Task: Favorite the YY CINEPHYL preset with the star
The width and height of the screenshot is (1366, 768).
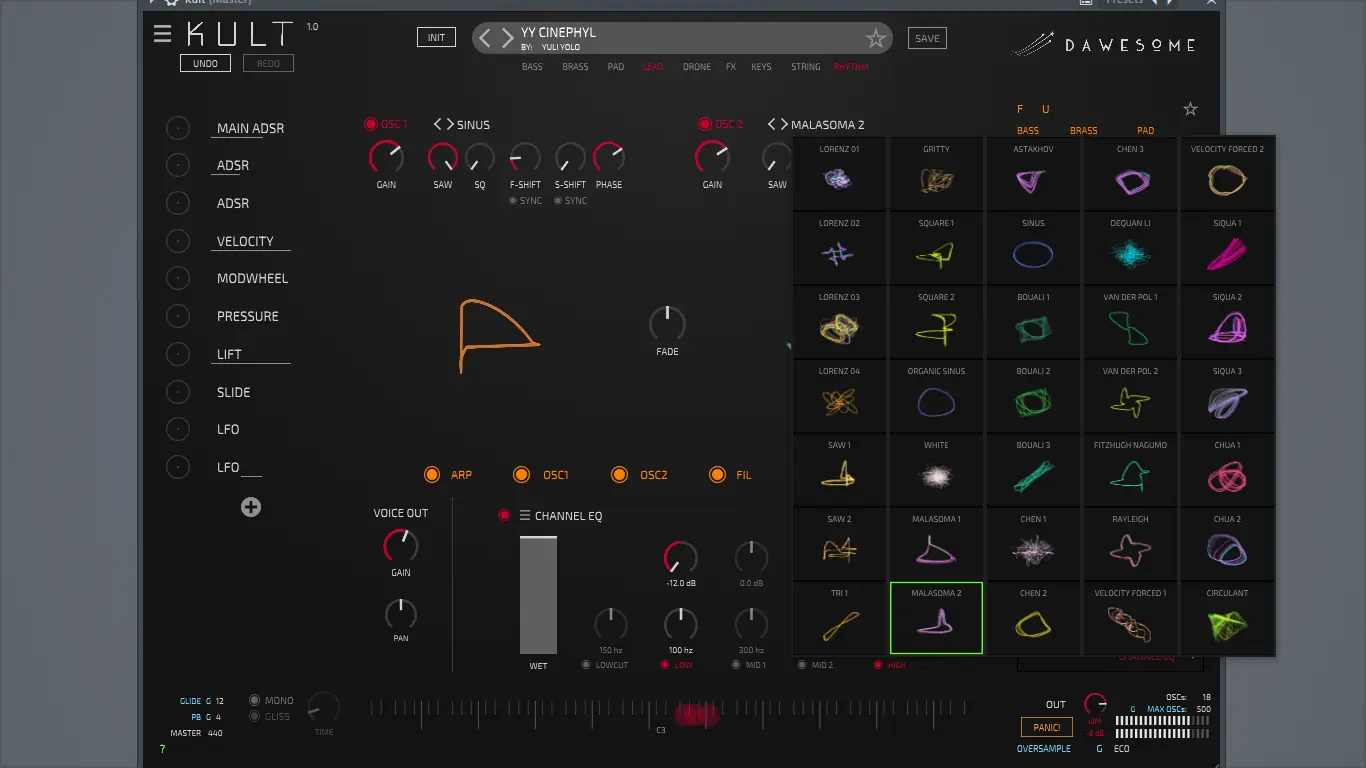Action: (876, 39)
